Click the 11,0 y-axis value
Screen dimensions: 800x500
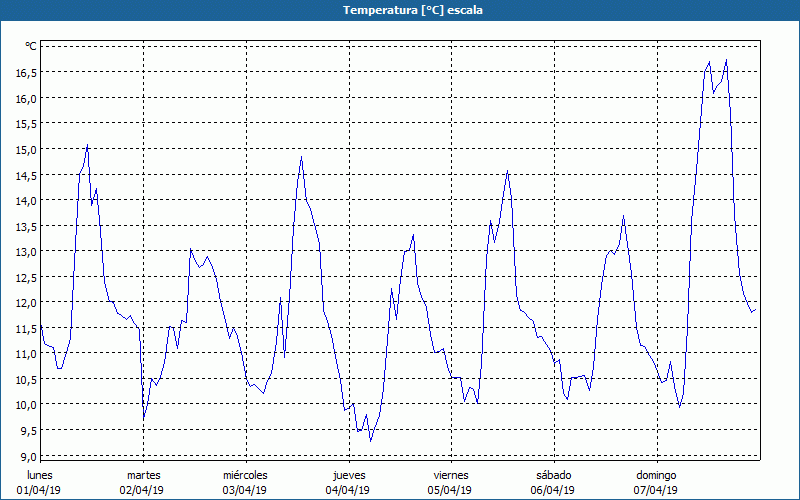coord(26,354)
